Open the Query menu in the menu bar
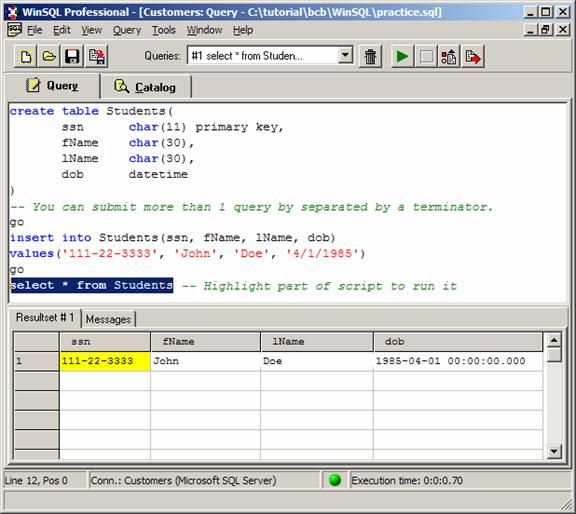This screenshot has height=514, width=576. [127, 30]
